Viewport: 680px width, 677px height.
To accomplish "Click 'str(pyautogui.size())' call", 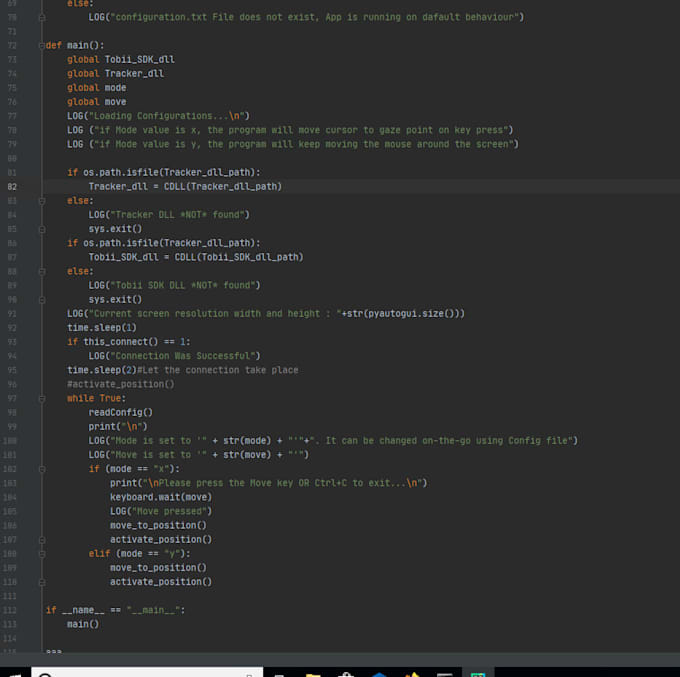I will tap(404, 314).
